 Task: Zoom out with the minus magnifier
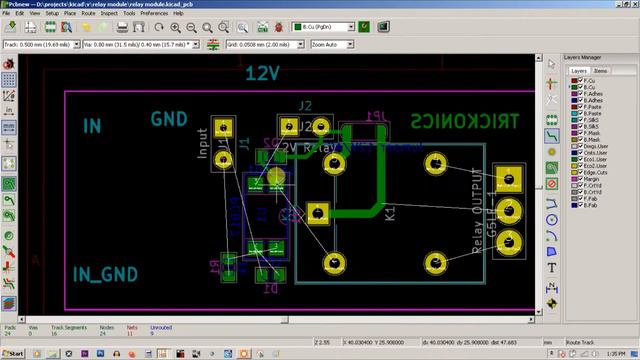pyautogui.click(x=191, y=27)
